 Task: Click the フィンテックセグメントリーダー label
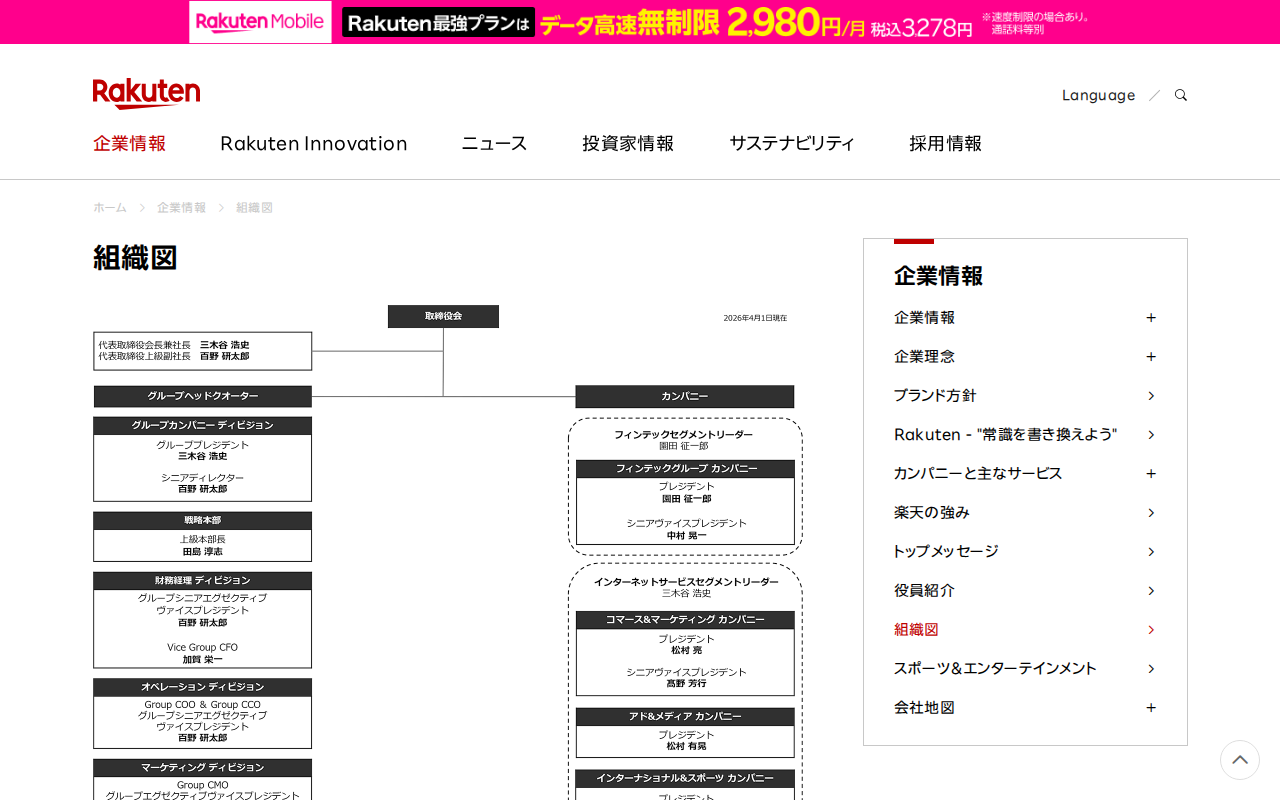(684, 435)
